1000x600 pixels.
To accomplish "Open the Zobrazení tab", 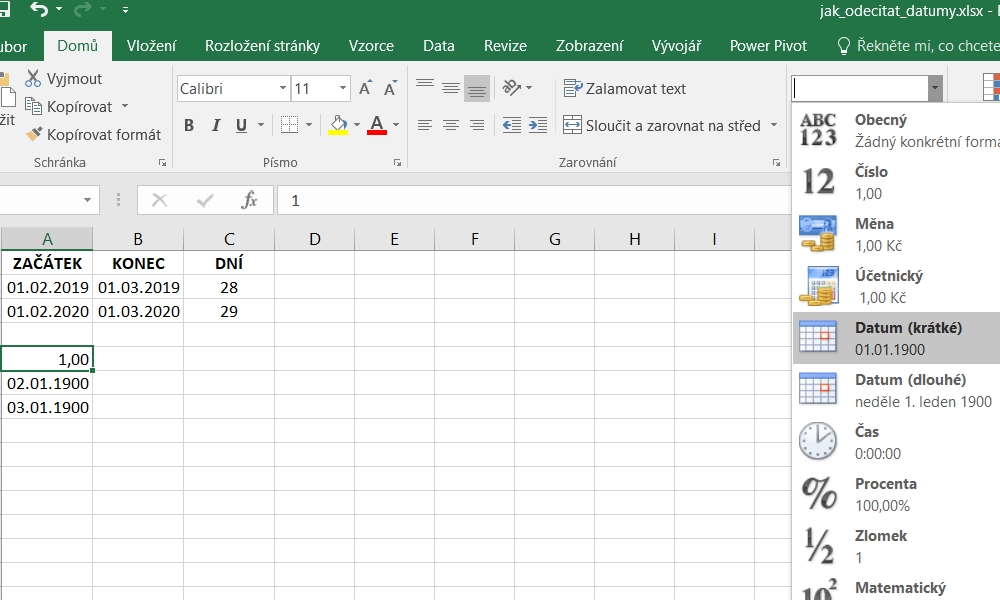I will click(x=589, y=46).
